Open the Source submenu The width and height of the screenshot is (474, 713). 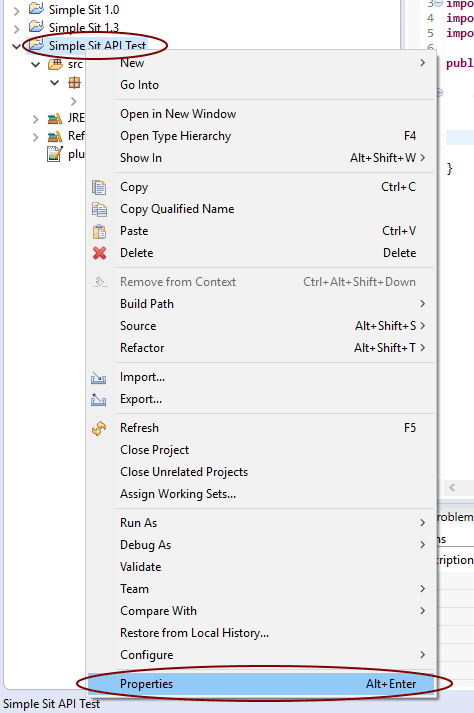(x=261, y=326)
